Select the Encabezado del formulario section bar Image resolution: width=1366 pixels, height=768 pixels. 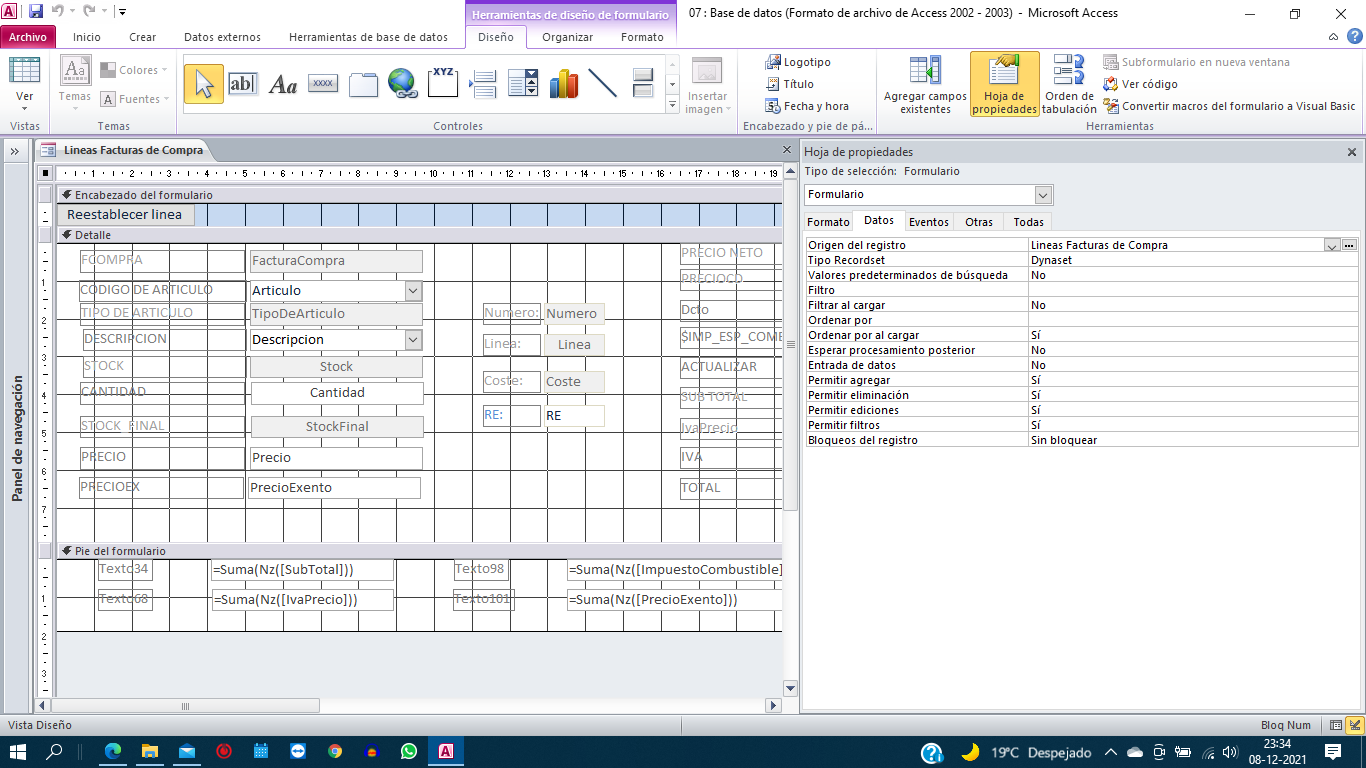click(x=418, y=195)
